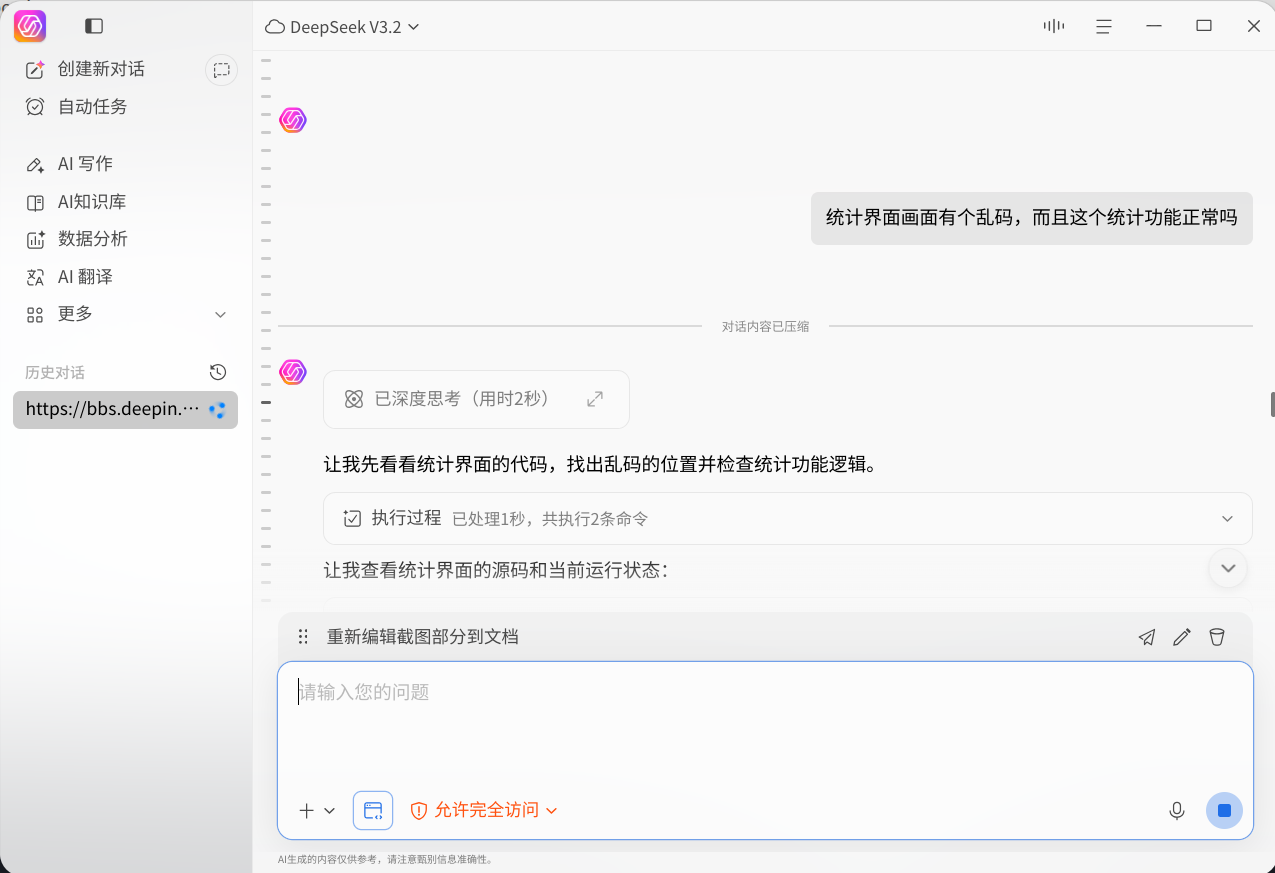1275x873 pixels.
Task: Open the 允许完全访问 permission dropdown
Action: [484, 810]
